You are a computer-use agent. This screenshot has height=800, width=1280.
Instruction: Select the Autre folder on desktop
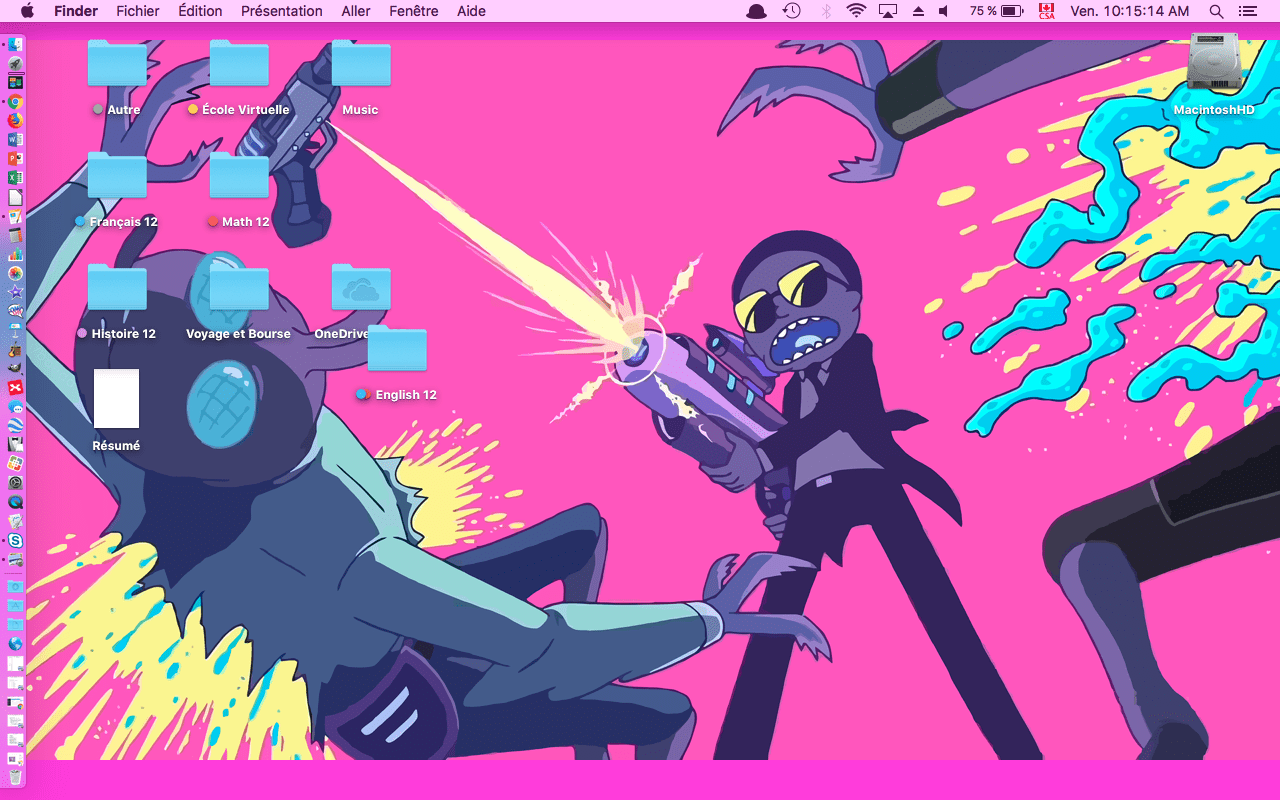(x=117, y=78)
